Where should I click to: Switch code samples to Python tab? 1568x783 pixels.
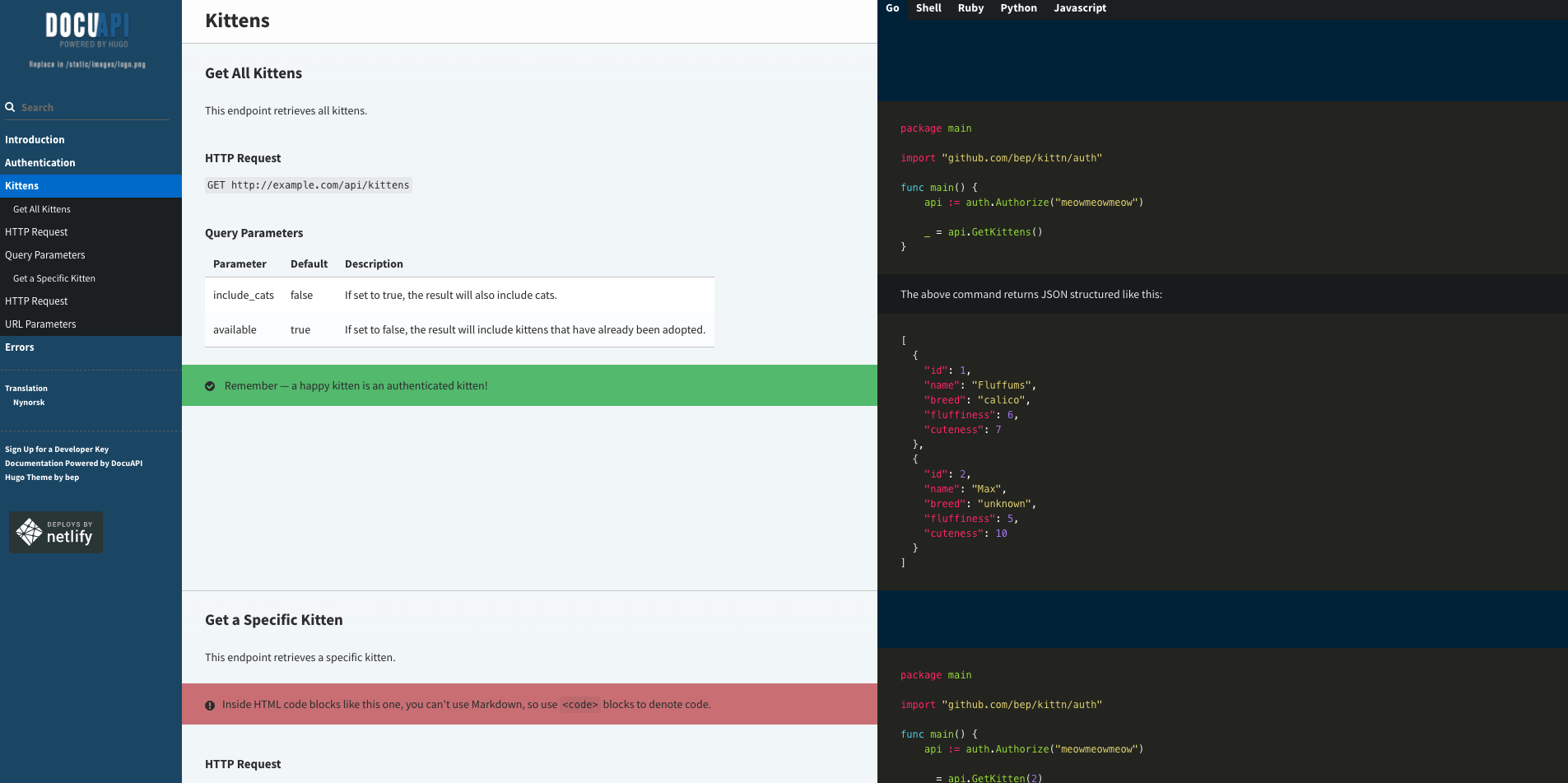pos(1018,8)
